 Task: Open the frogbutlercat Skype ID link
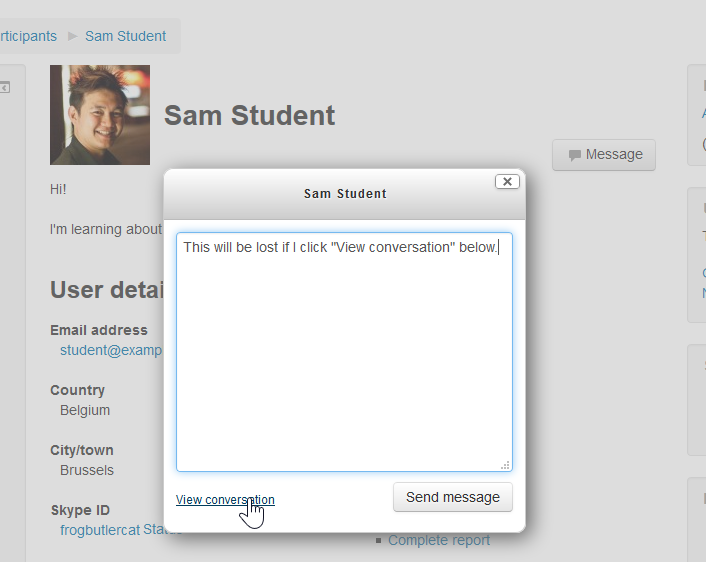click(x=100, y=530)
